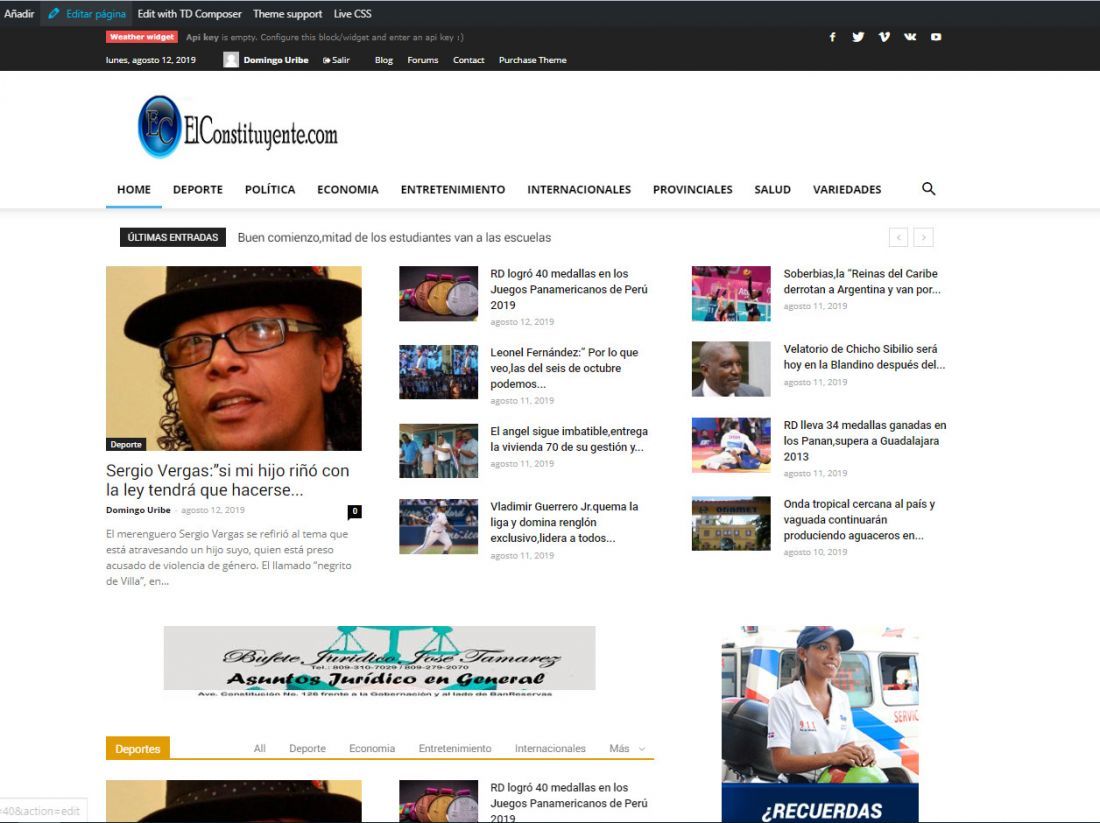
Task: Open the YouTube social icon in top bar
Action: [x=936, y=37]
